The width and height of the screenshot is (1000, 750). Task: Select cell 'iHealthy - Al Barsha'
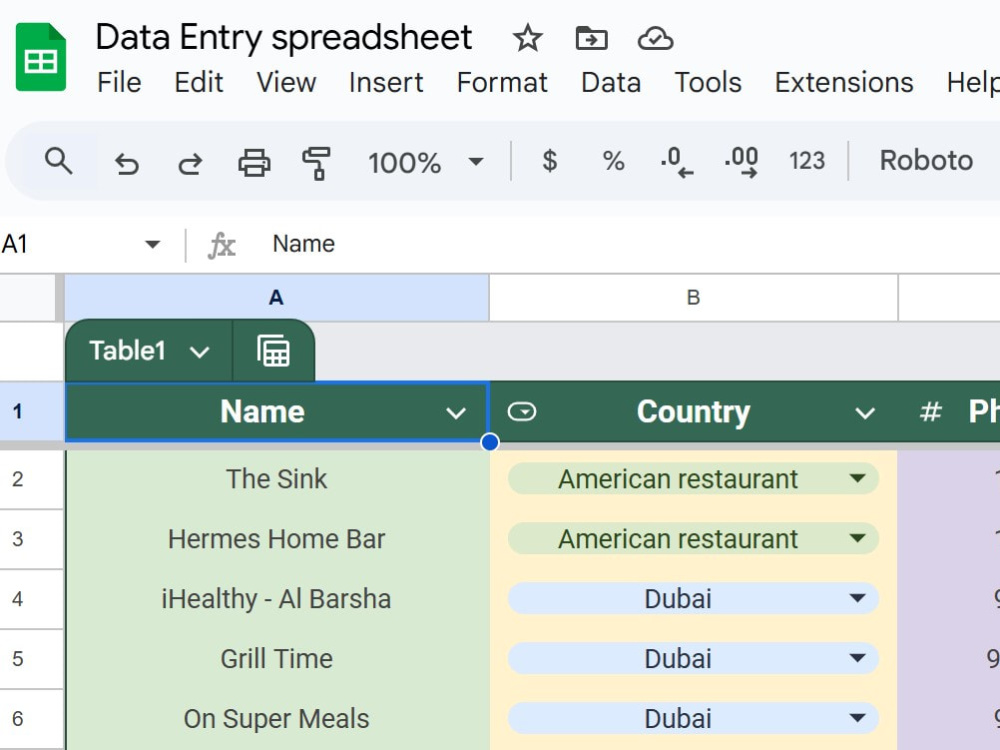pos(277,599)
